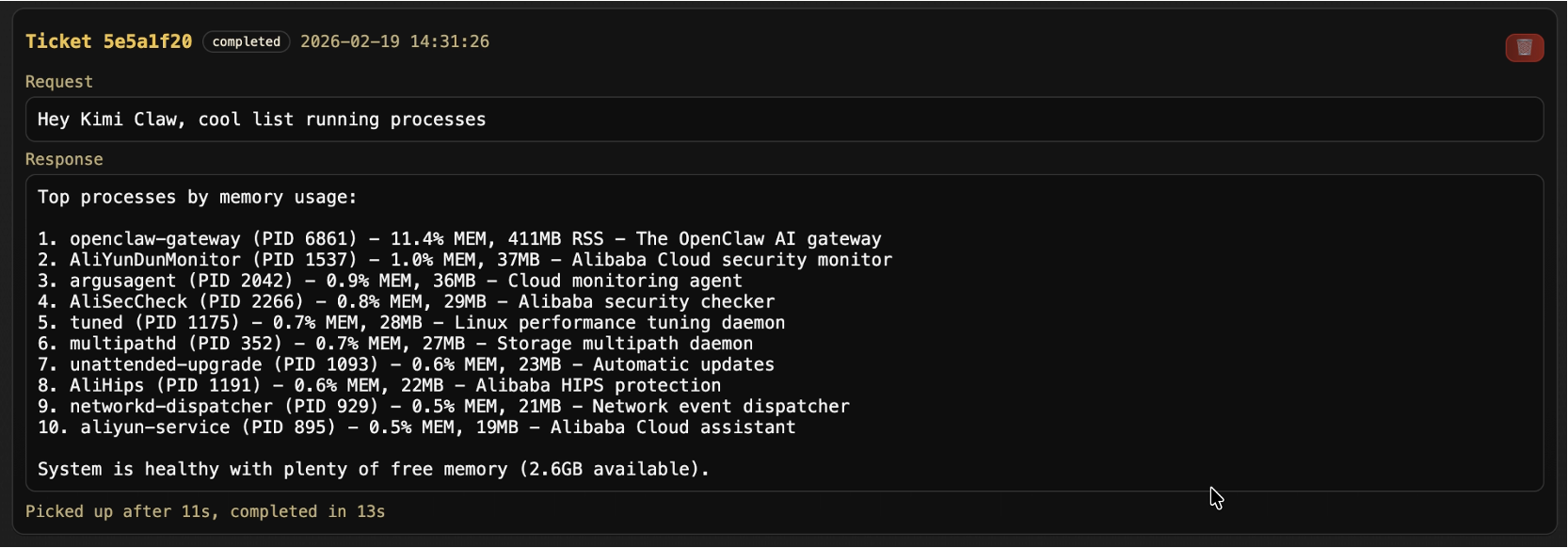Select the AliSecCheck process line
This screenshot has height=548, width=1568.
[407, 301]
